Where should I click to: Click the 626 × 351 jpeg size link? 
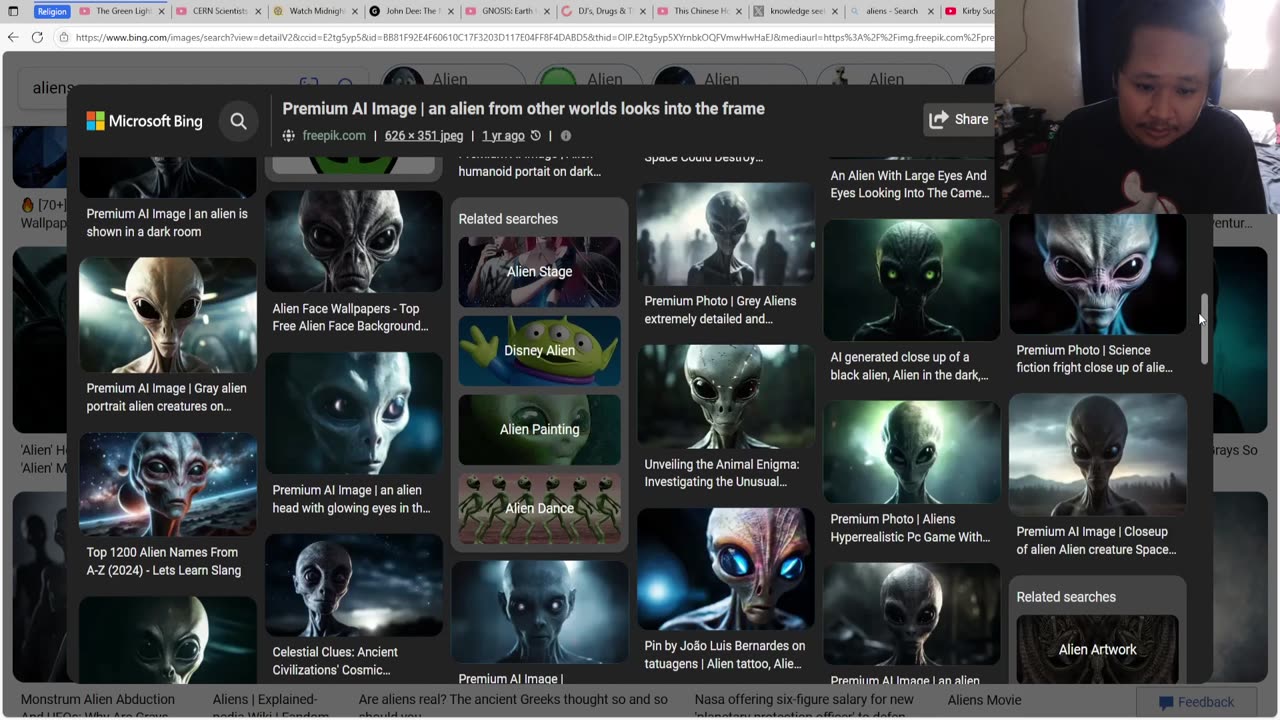coord(424,136)
